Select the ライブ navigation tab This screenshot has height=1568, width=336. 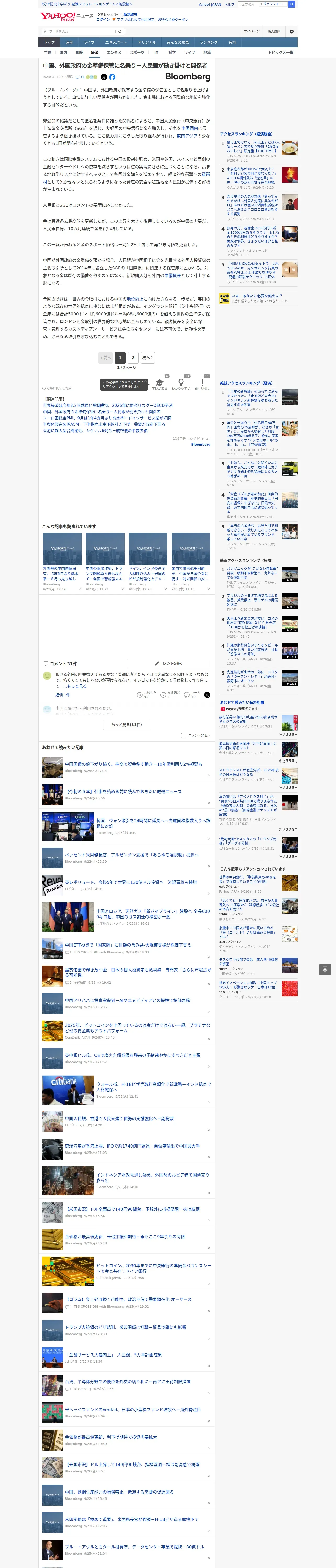89,43
